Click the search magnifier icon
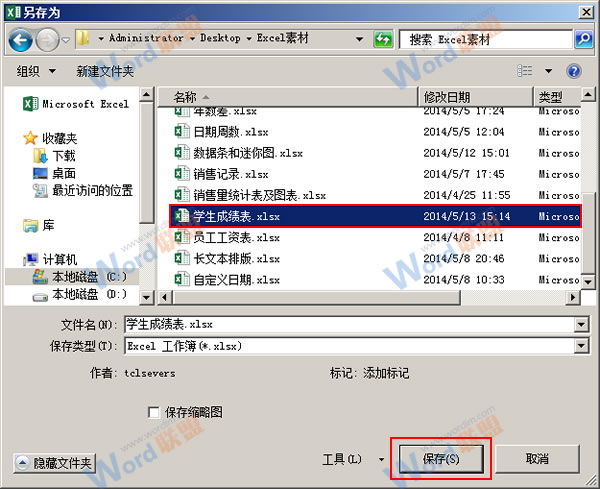Screen dimensions: 600x489 [x=584, y=39]
